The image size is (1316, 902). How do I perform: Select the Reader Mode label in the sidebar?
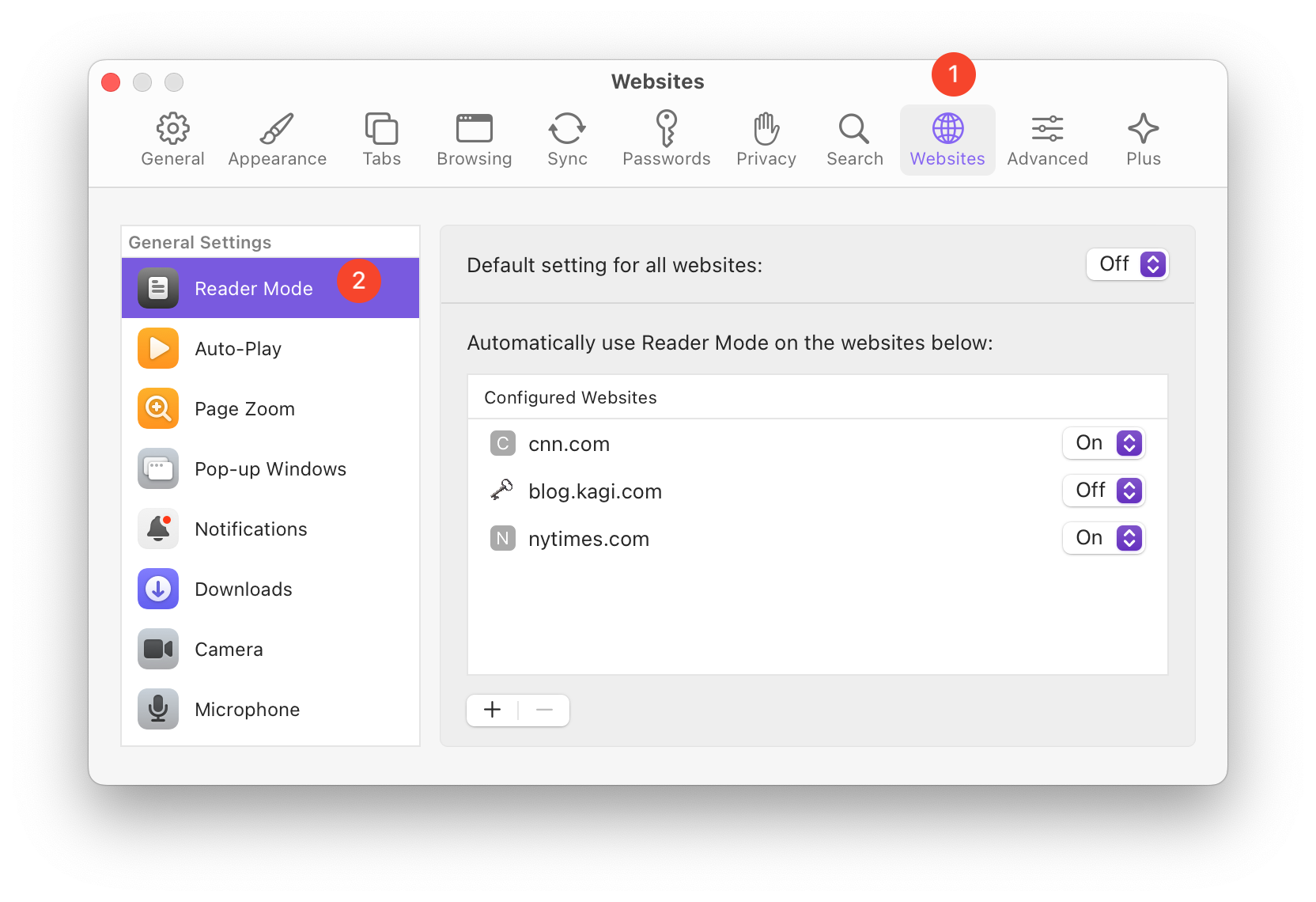[x=254, y=289]
